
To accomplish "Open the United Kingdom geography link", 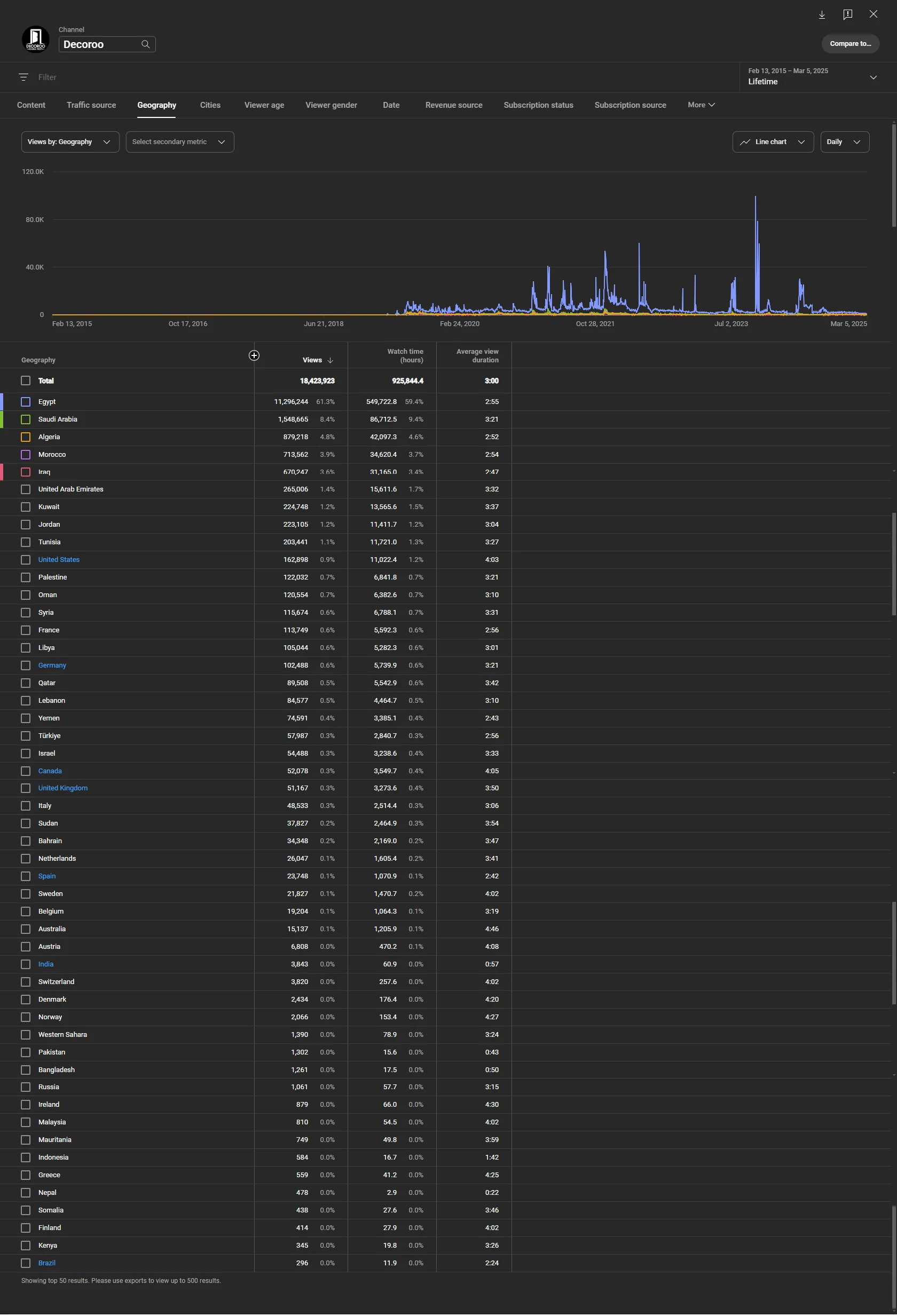I will tap(63, 788).
